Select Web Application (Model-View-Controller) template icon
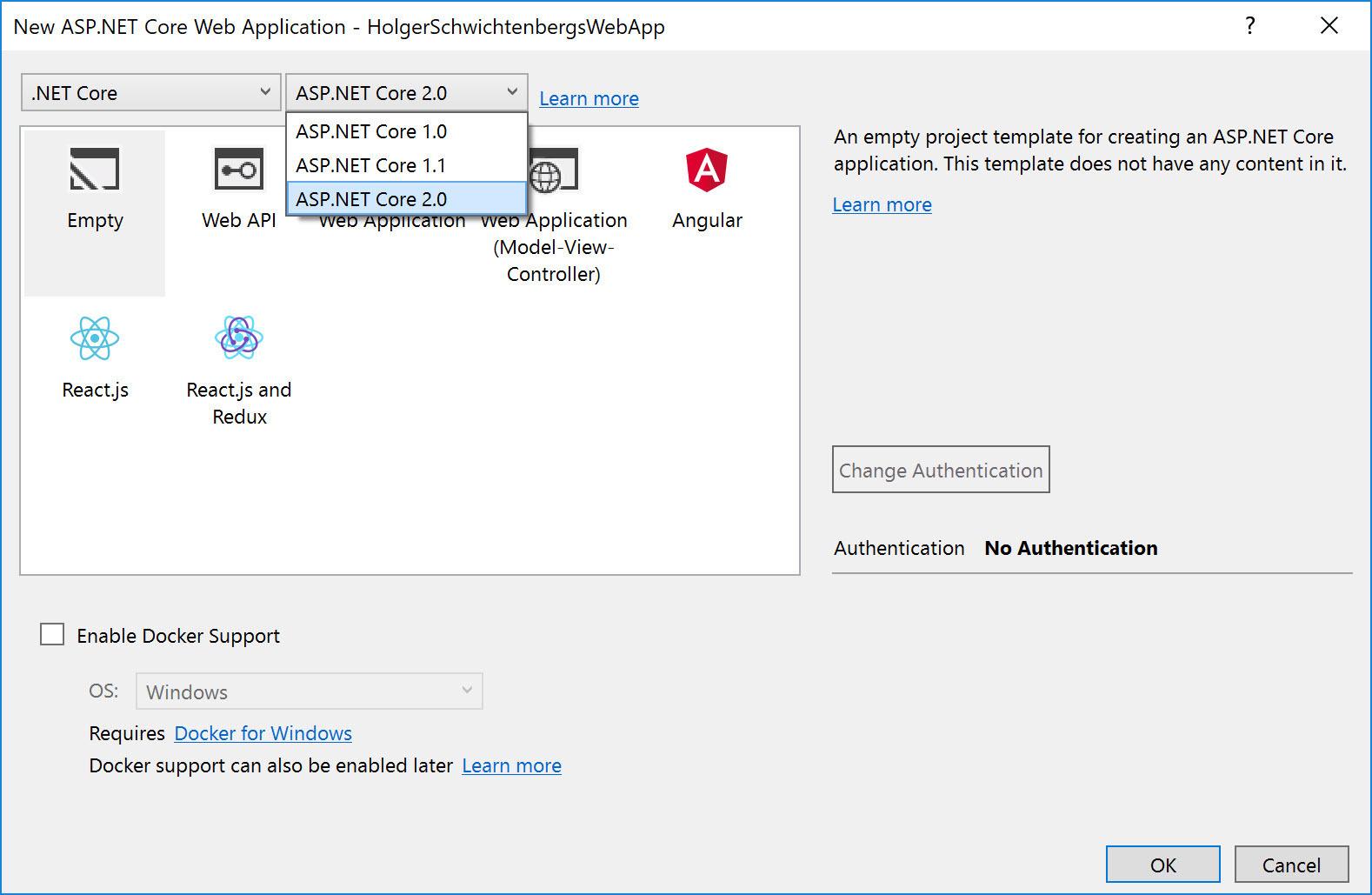This screenshot has width=1372, height=895. pos(554,169)
